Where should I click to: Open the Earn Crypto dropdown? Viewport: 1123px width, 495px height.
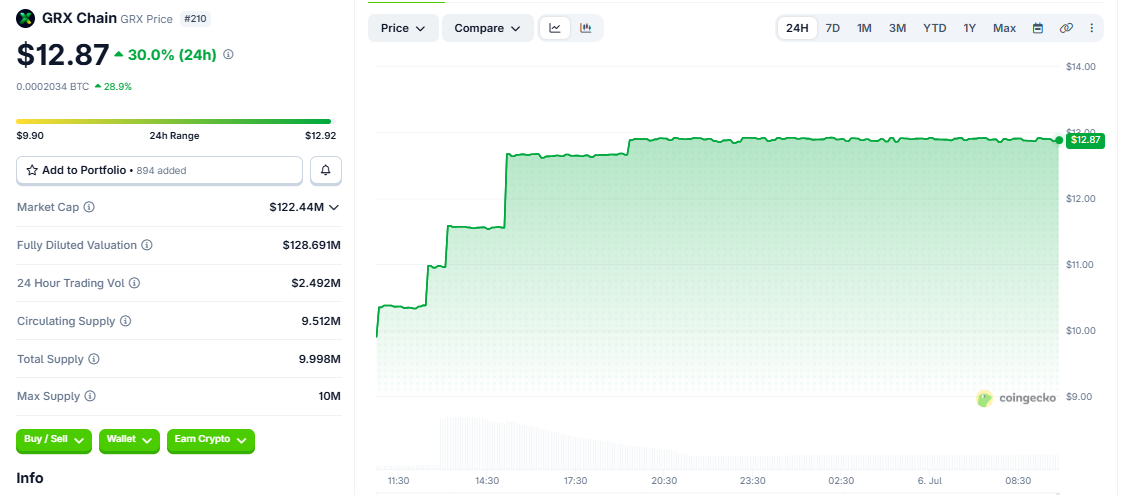[211, 441]
